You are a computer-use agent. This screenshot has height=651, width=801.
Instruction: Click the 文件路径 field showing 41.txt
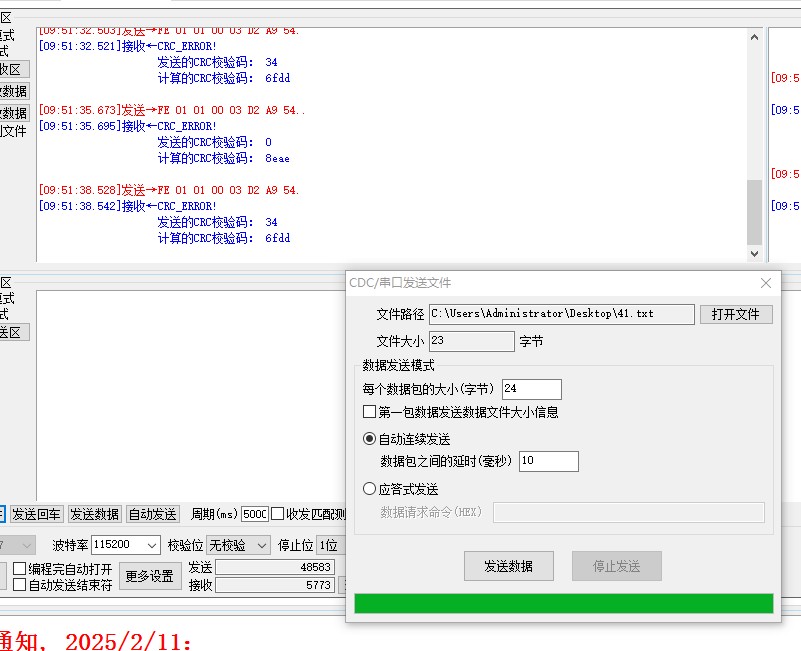(x=561, y=314)
